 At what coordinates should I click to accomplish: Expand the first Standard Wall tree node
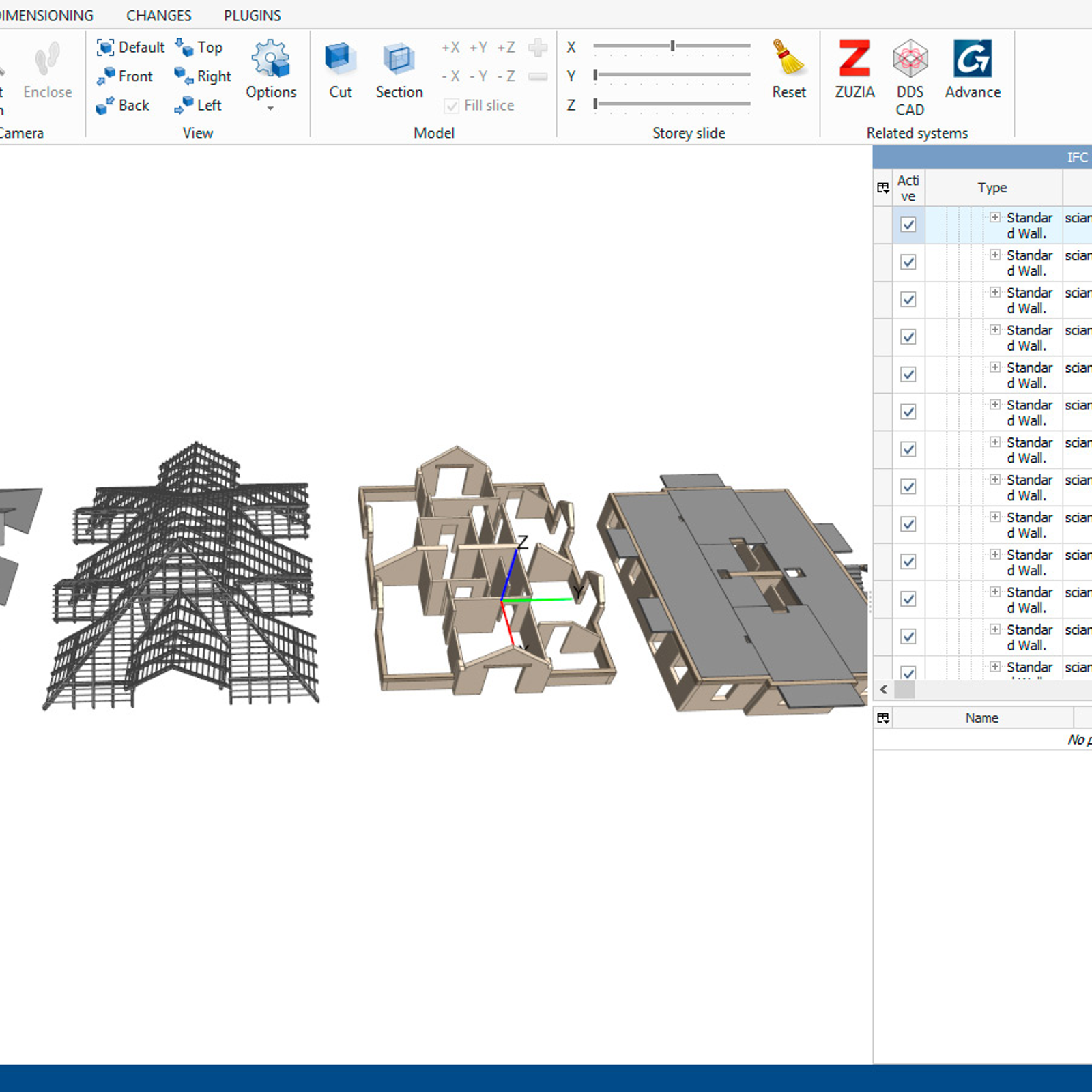click(995, 218)
